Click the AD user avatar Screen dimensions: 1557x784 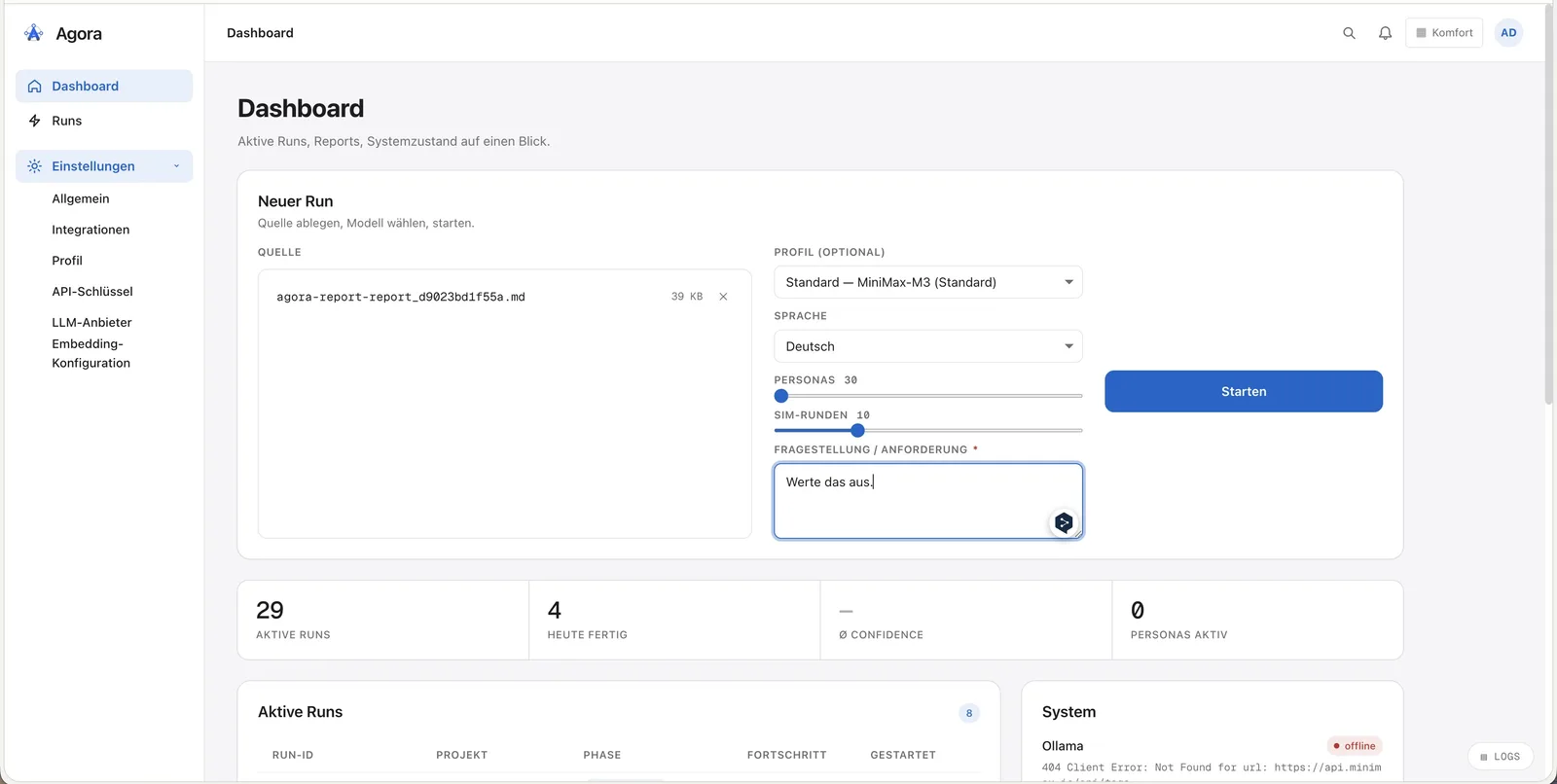1508,33
